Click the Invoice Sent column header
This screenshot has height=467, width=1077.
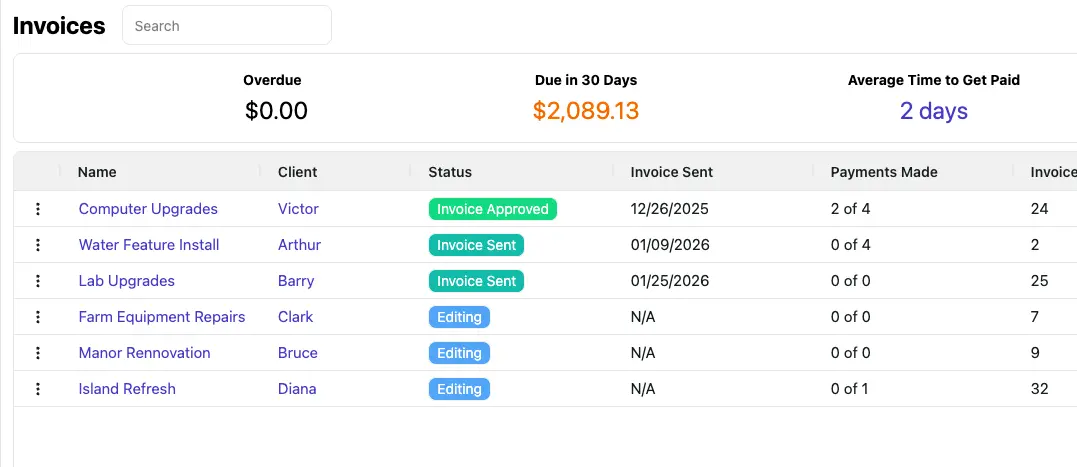(671, 172)
